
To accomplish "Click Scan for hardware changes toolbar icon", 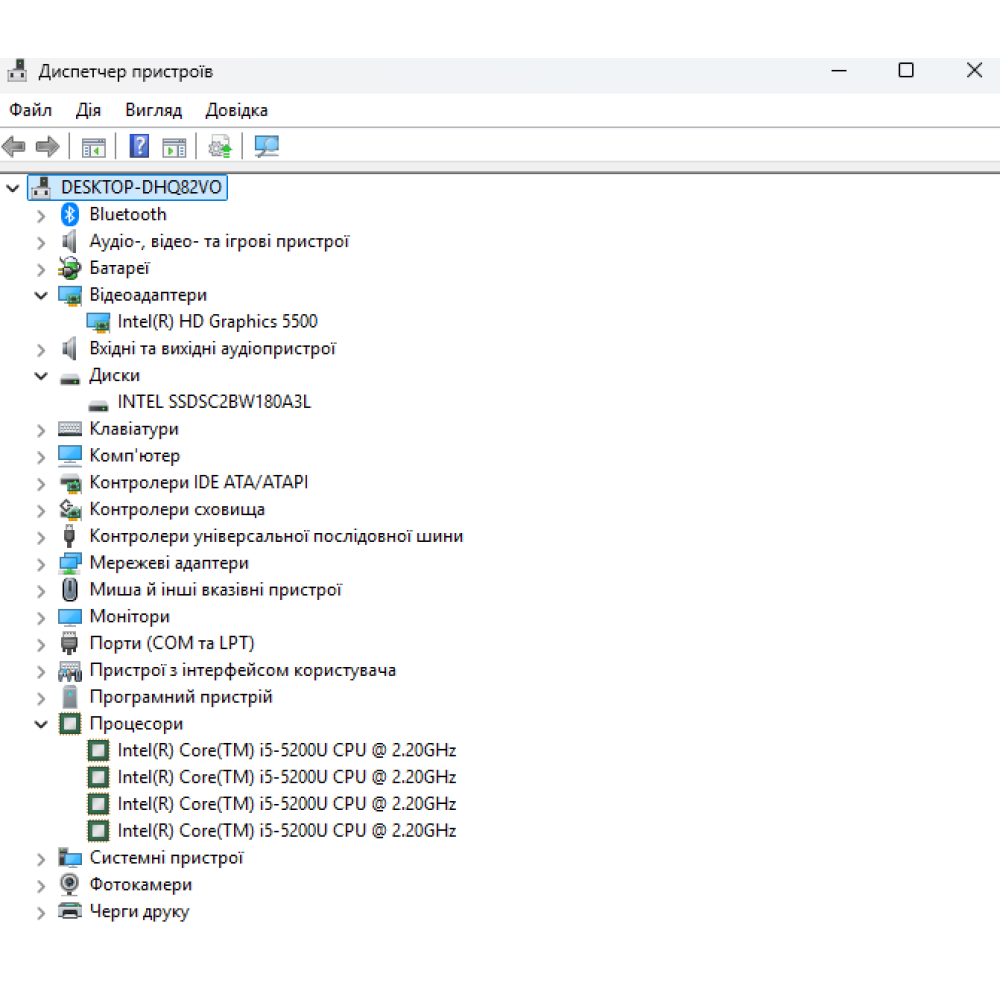I will [266, 147].
